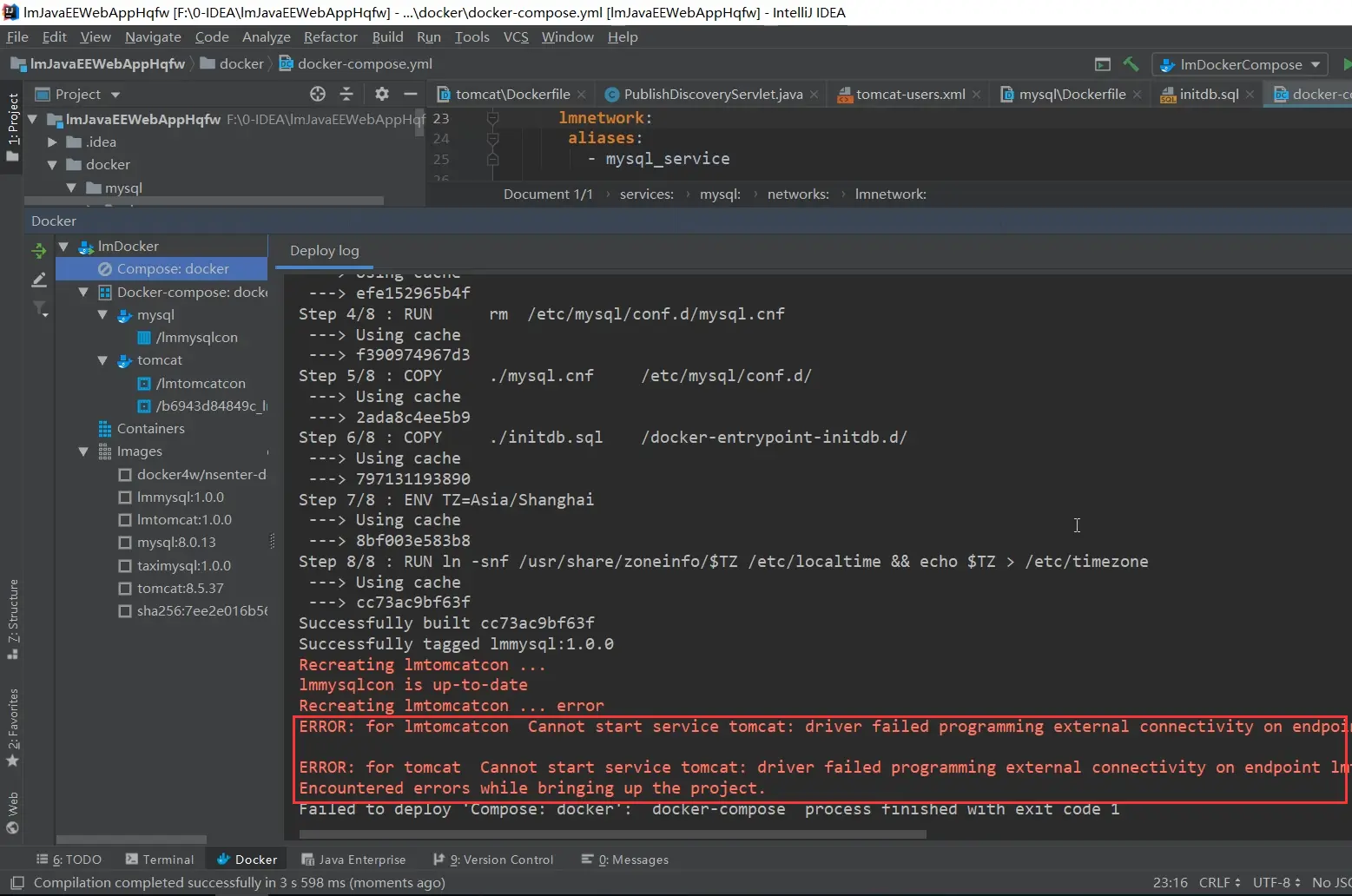Click the /lmmysqlcon container icon
1352x896 pixels.
pyautogui.click(x=145, y=338)
